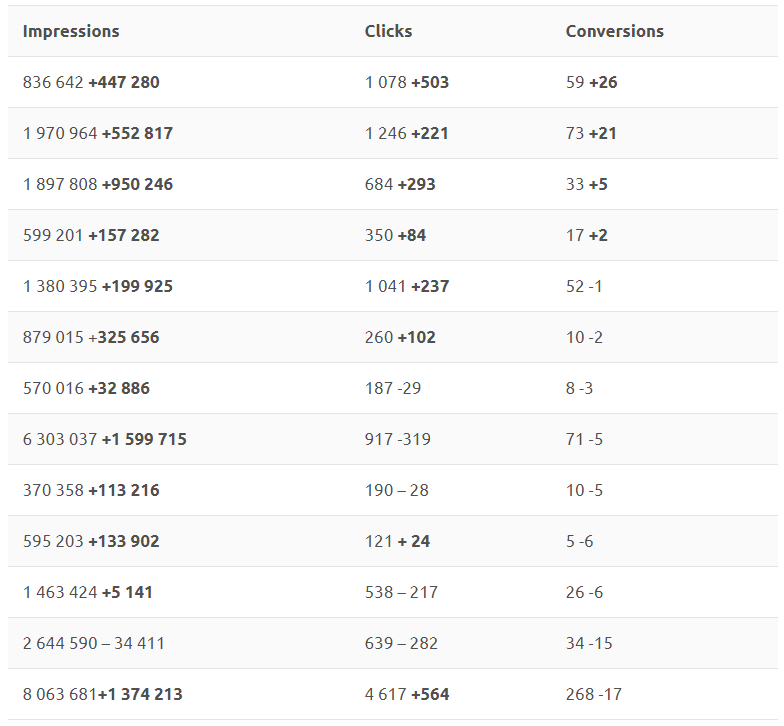Click the impressions value 6 303 037 +1 599 715
The image size is (784, 726).
tap(104, 439)
